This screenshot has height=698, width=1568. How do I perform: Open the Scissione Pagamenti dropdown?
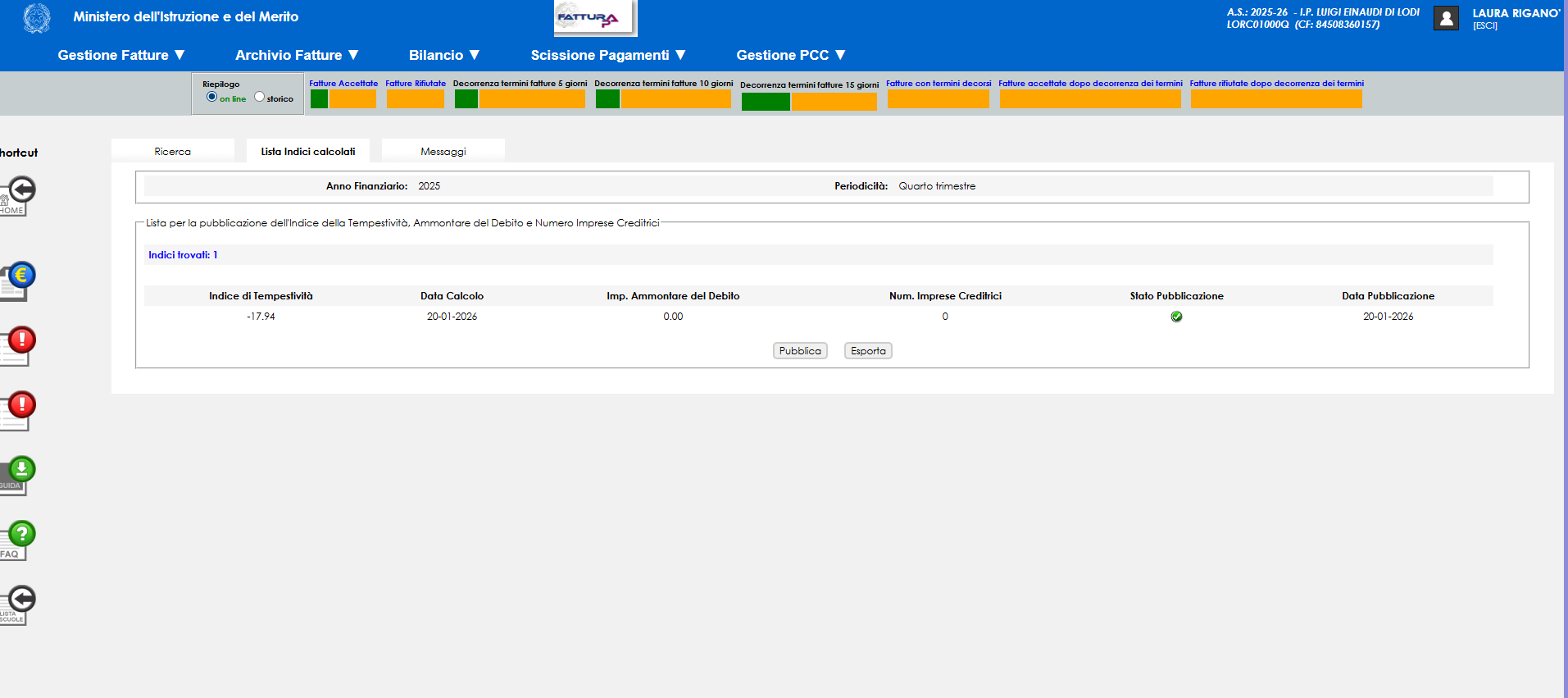click(607, 55)
